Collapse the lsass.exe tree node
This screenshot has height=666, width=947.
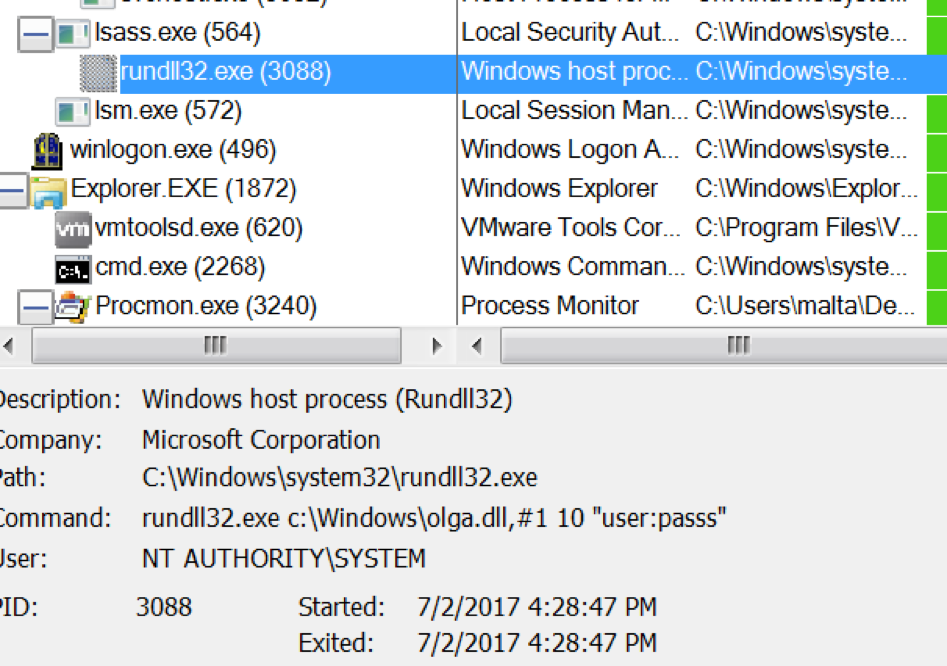pyautogui.click(x=36, y=34)
